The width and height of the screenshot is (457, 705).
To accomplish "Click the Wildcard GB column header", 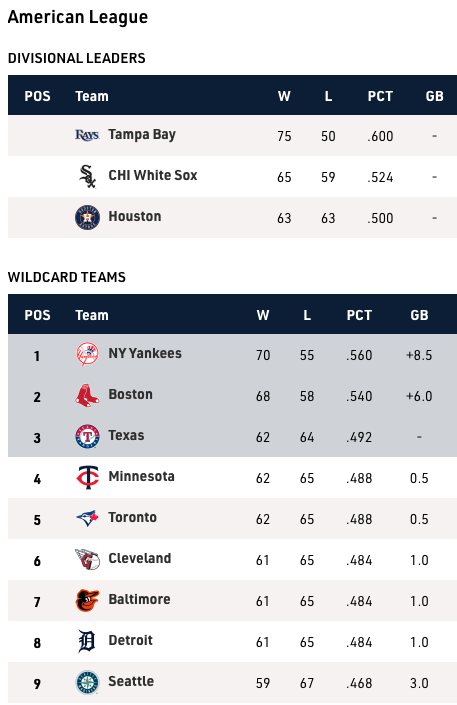I will coord(419,315).
